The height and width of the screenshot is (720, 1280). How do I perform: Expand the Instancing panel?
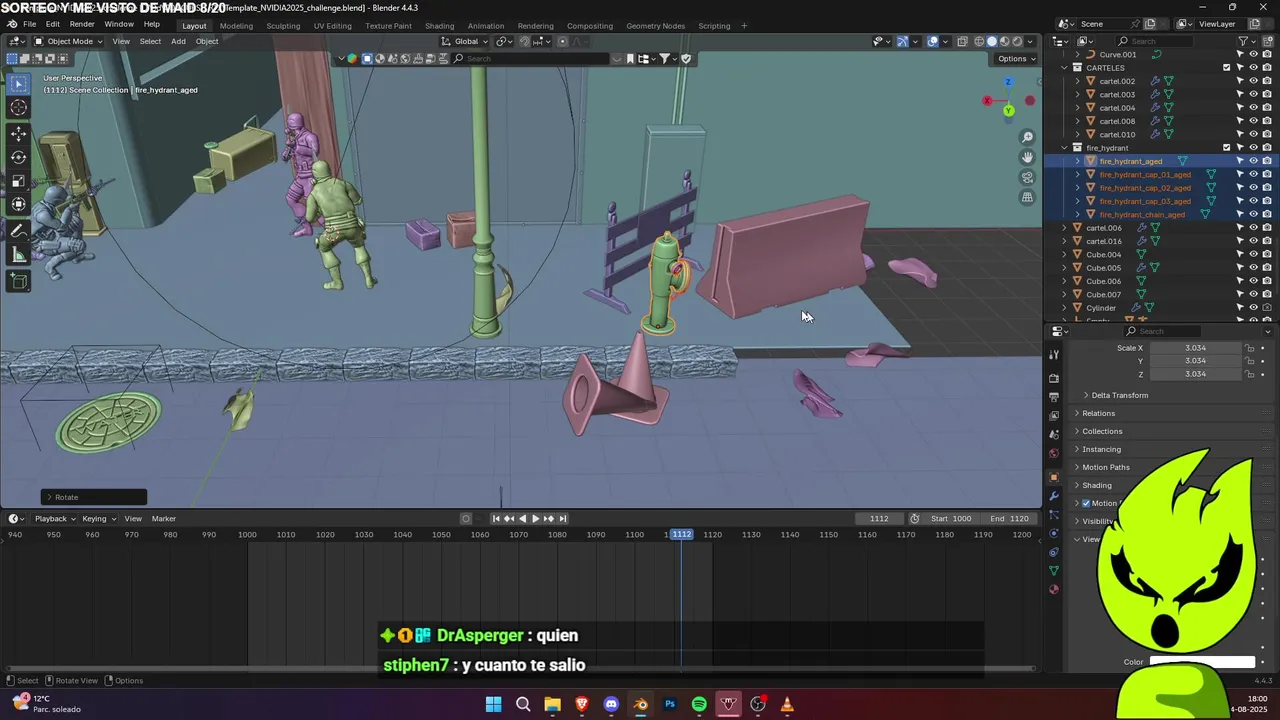(x=1100, y=449)
